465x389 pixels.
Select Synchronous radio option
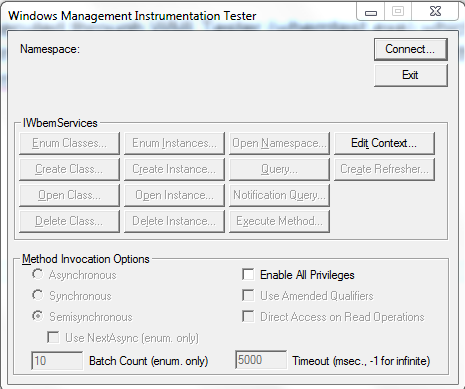38,295
